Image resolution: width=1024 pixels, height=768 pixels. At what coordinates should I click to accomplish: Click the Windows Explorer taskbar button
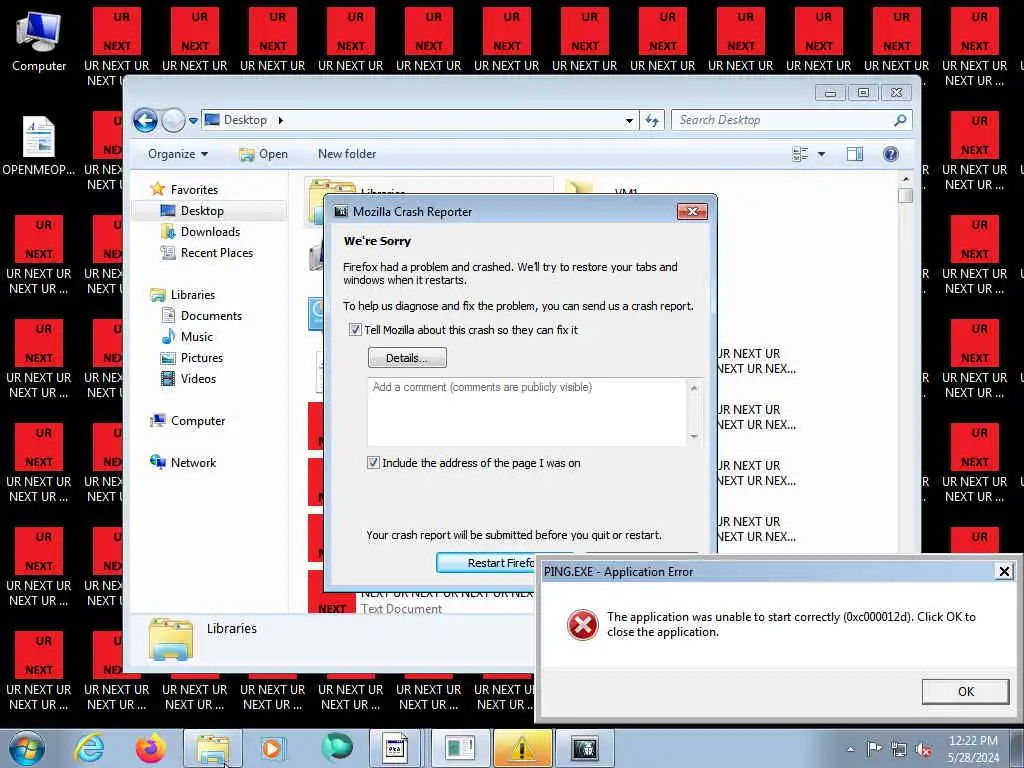[213, 748]
